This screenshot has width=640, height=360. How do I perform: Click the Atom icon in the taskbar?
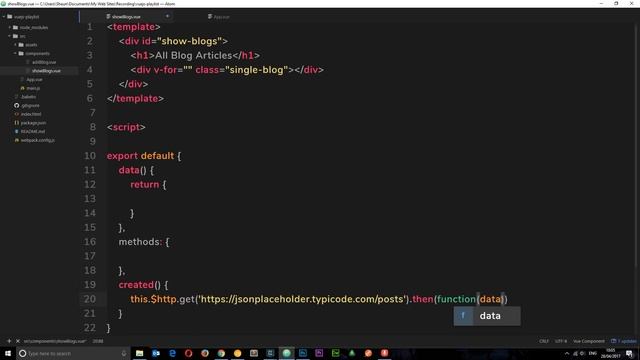pos(287,353)
